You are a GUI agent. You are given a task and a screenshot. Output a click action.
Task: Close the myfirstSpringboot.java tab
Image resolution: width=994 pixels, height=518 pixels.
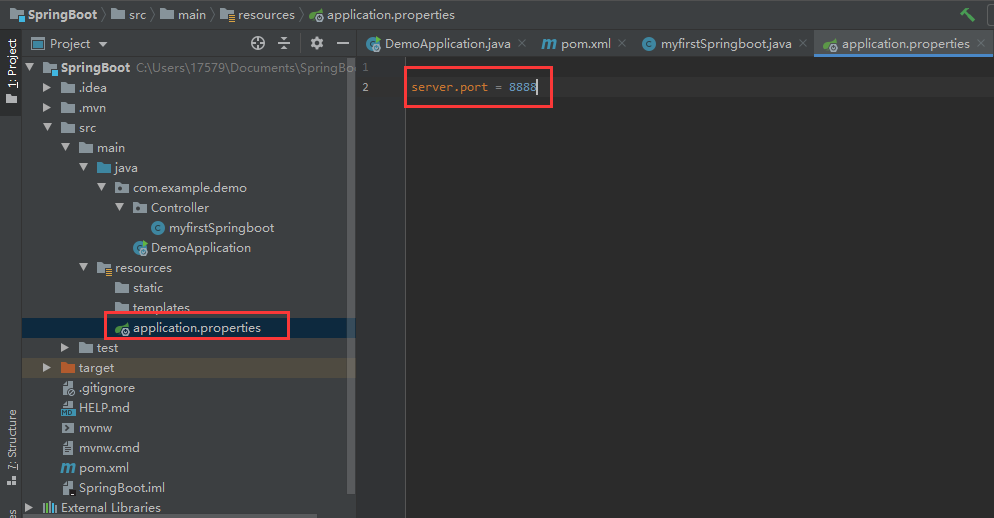[x=803, y=43]
